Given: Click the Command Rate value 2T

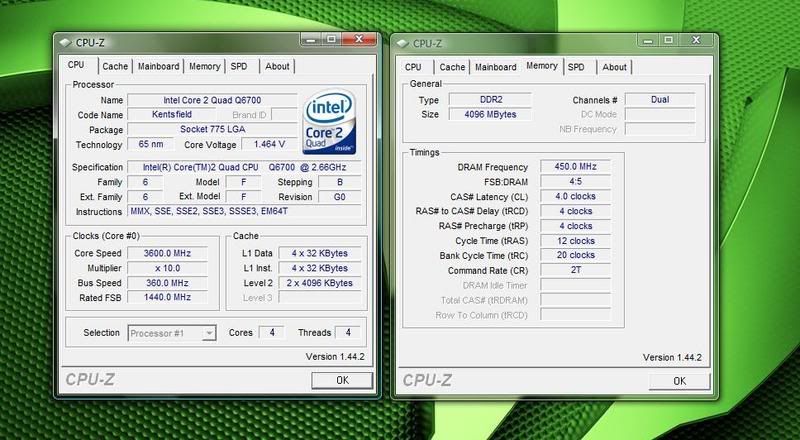Looking at the screenshot, I should point(575,270).
